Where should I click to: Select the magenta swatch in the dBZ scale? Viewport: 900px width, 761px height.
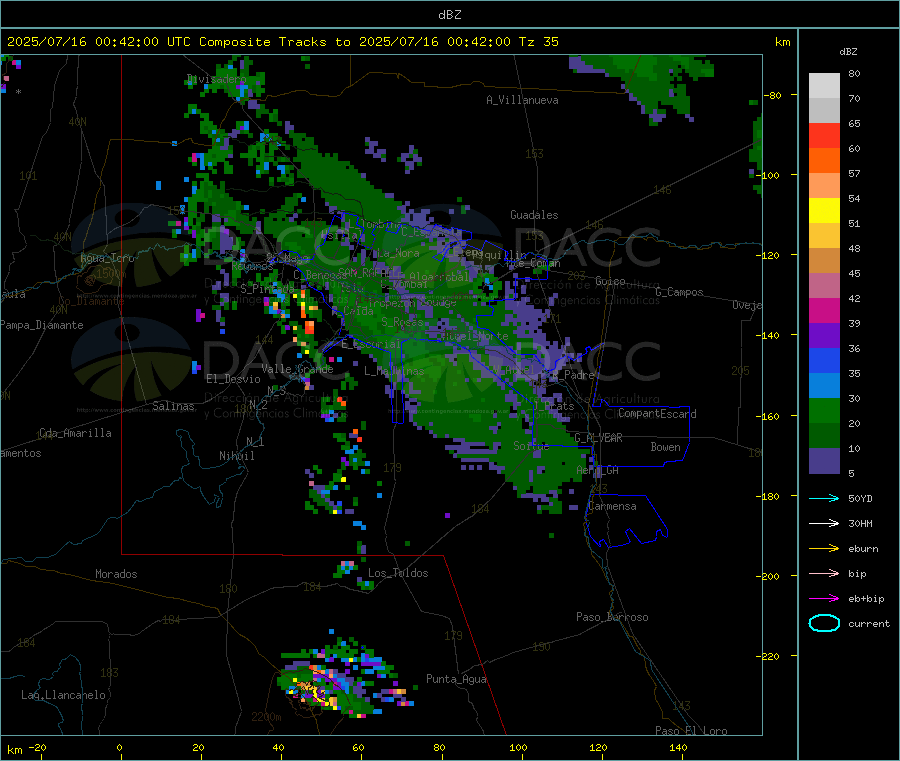(824, 310)
